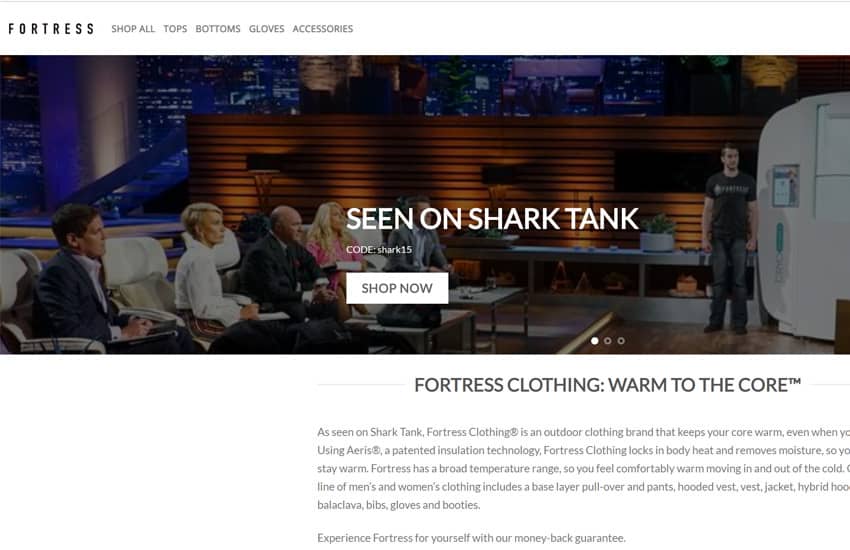Click the CODE: shark15 promo text

click(379, 250)
